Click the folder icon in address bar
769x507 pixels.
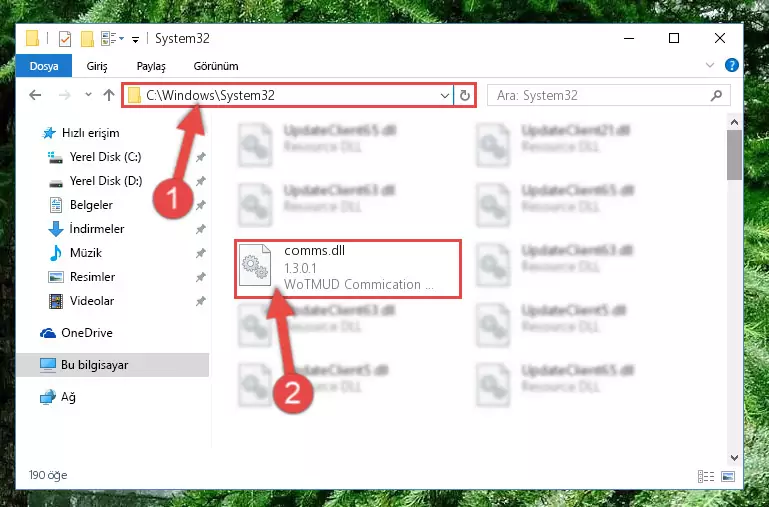134,95
